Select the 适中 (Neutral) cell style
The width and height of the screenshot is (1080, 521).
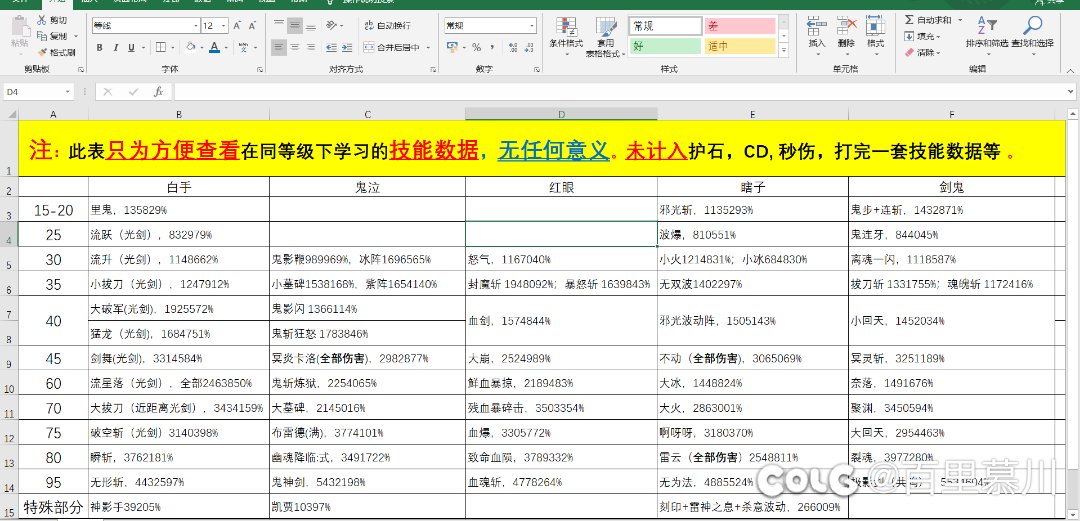point(740,46)
